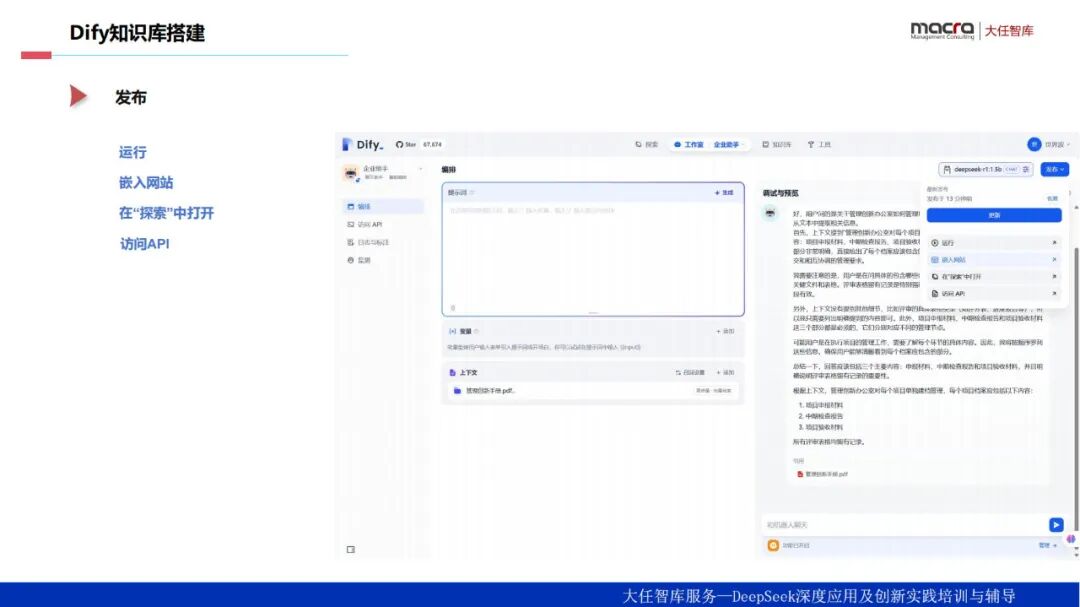1080x607 pixels.
Task: Click the small icon at prompt box bottom-left
Action: click(x=453, y=308)
